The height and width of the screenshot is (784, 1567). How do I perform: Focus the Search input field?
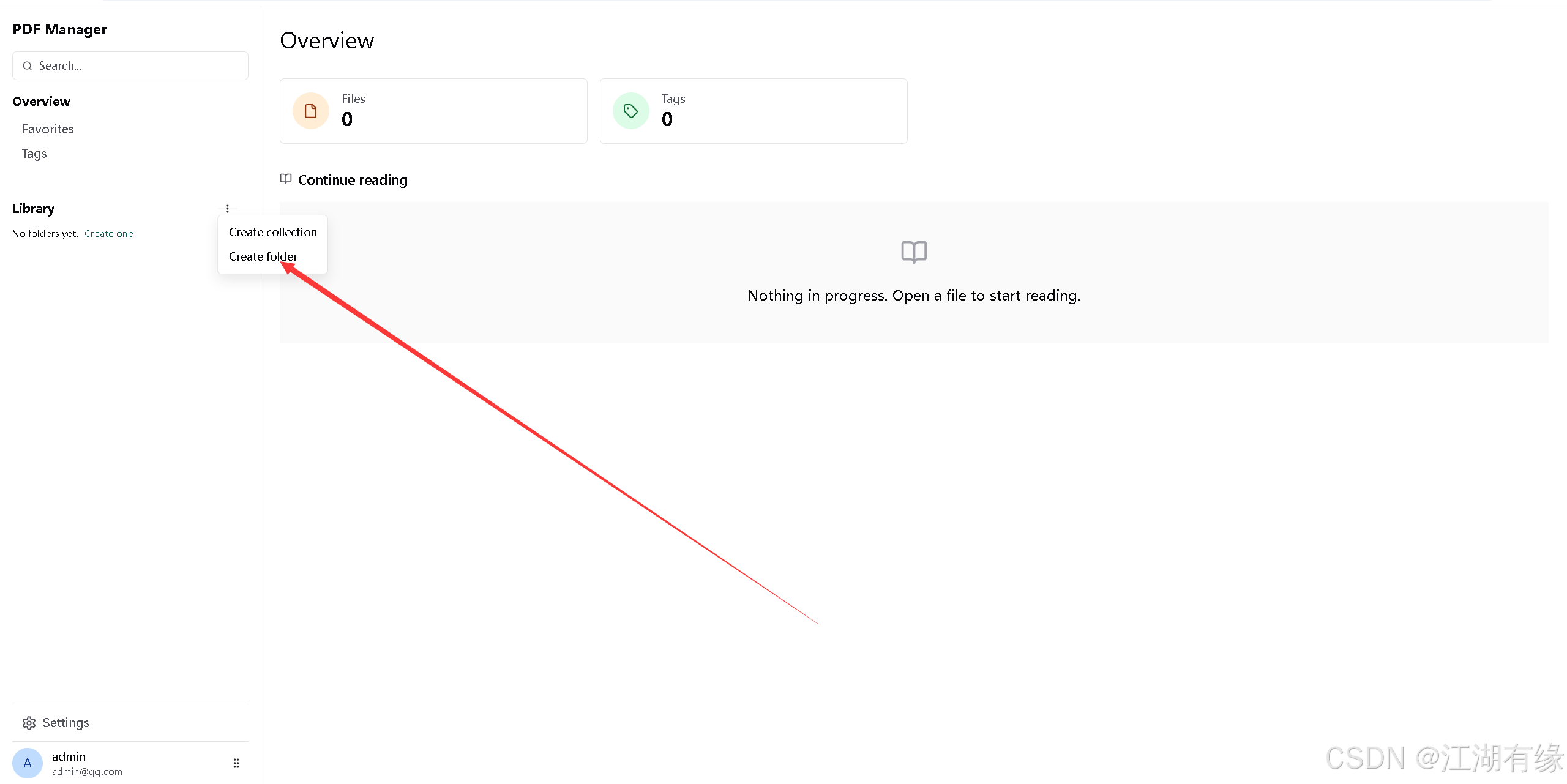coord(130,66)
